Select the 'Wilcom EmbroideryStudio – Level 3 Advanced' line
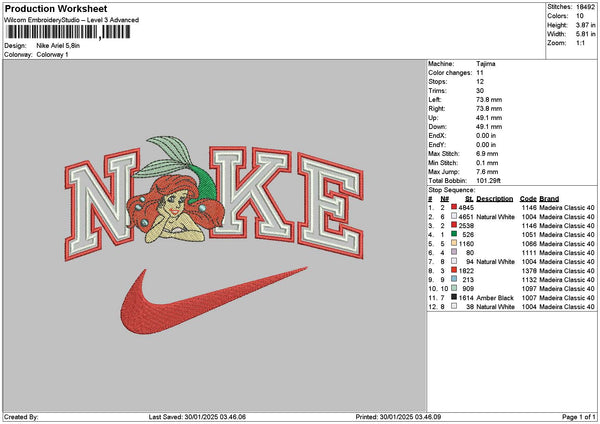The height and width of the screenshot is (424, 600). pos(71,20)
